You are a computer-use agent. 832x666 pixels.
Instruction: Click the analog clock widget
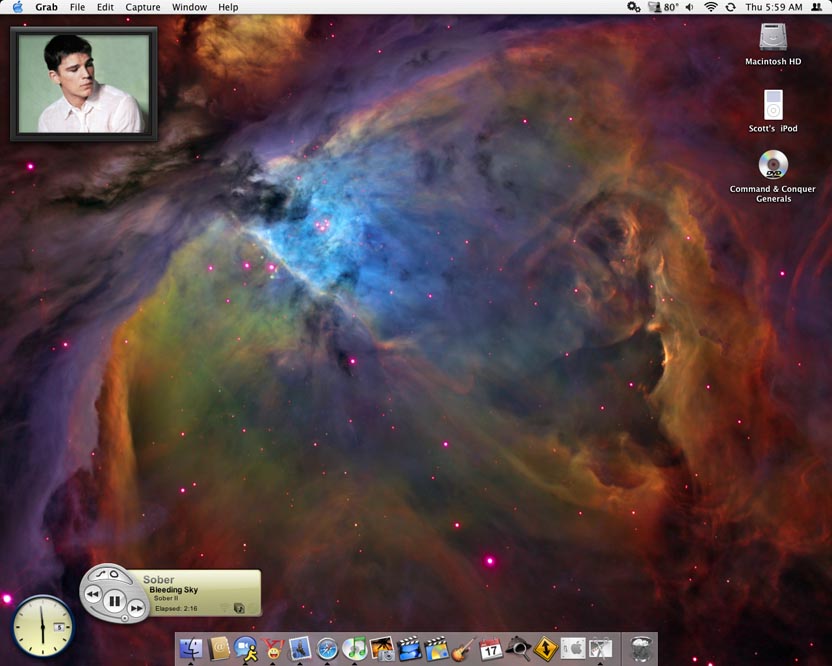tap(42, 626)
